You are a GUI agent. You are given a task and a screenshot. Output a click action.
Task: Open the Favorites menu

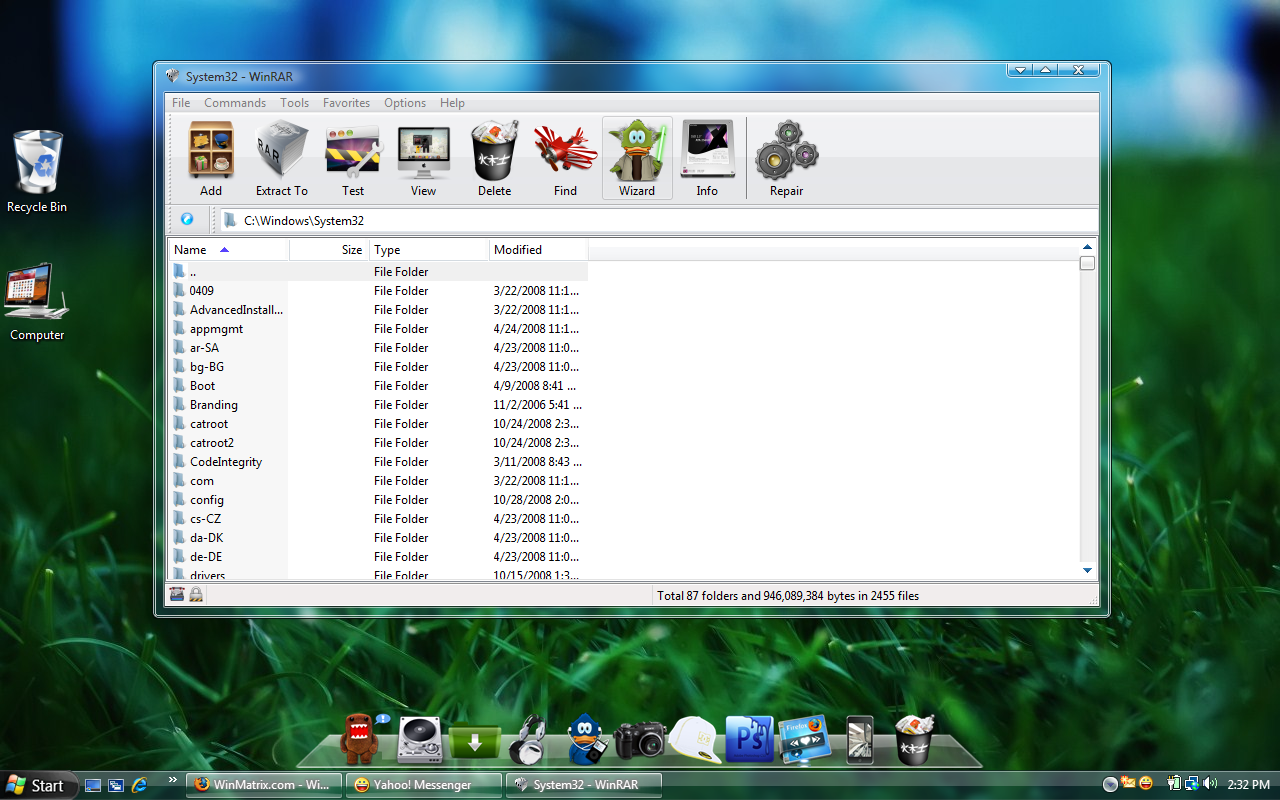tap(346, 103)
